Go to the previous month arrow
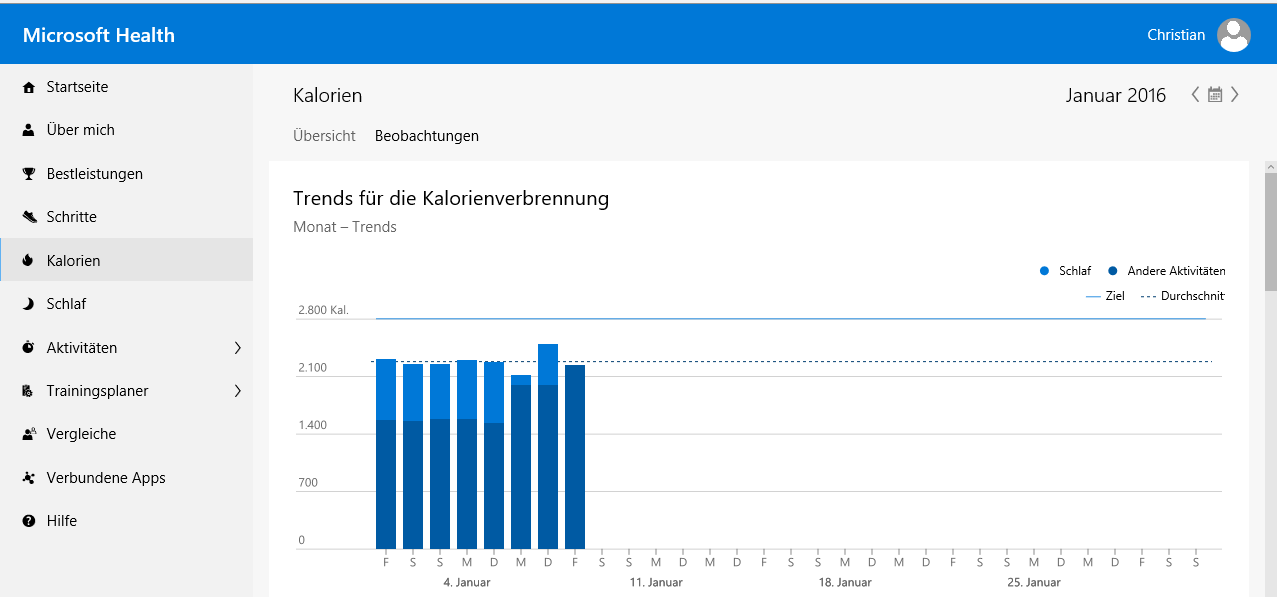Image resolution: width=1277 pixels, height=597 pixels. [x=1195, y=95]
